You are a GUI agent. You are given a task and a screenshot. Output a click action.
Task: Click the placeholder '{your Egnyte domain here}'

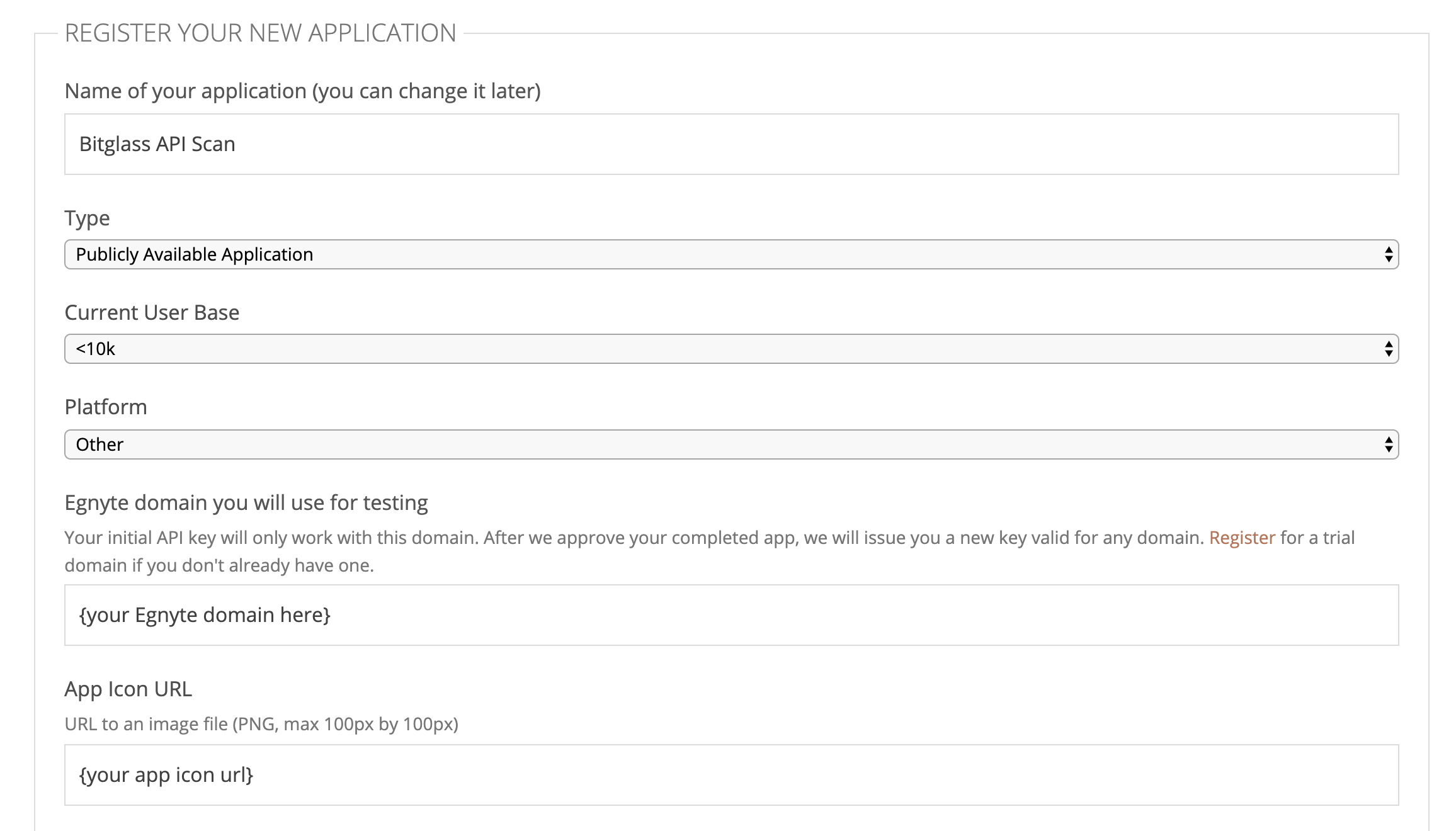pyautogui.click(x=206, y=615)
